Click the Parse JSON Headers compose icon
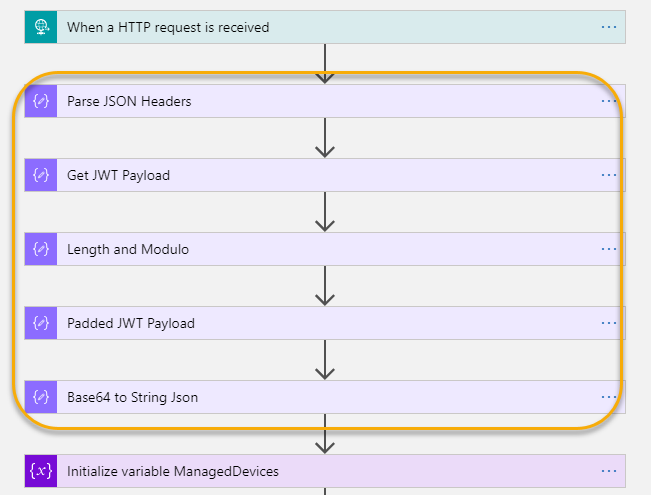The image size is (651, 495). (x=41, y=101)
